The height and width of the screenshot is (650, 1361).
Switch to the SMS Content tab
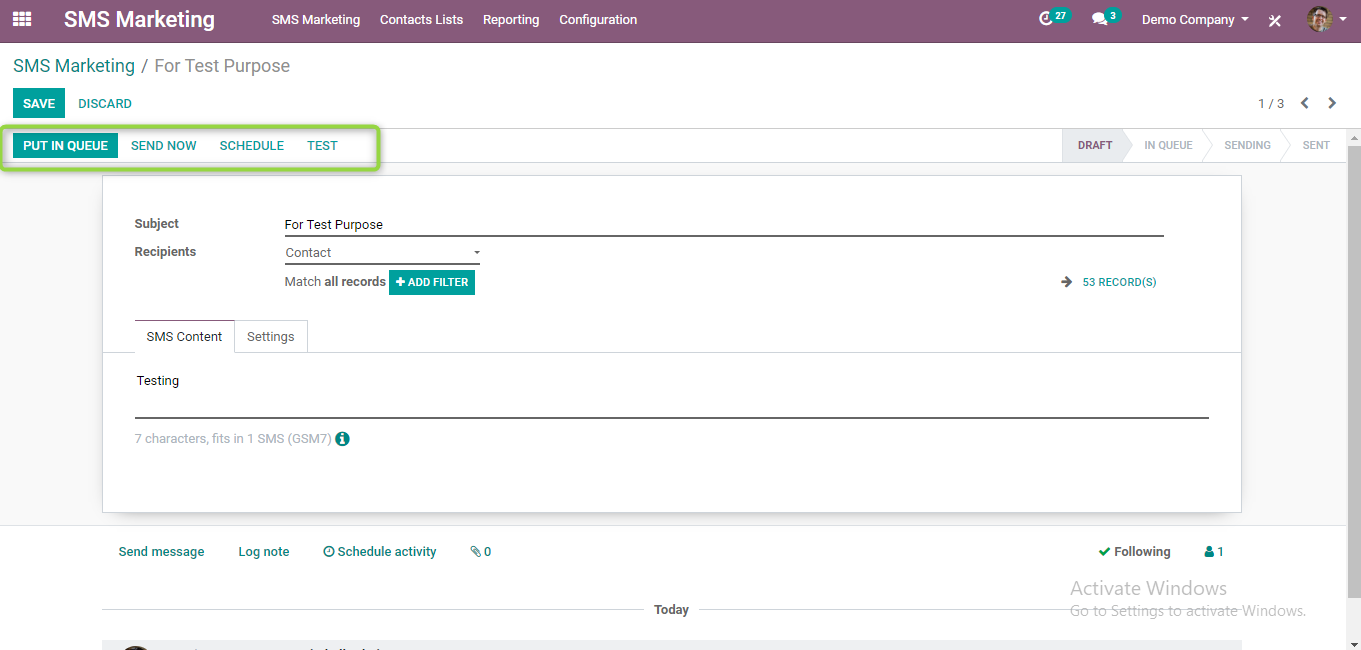coord(185,336)
